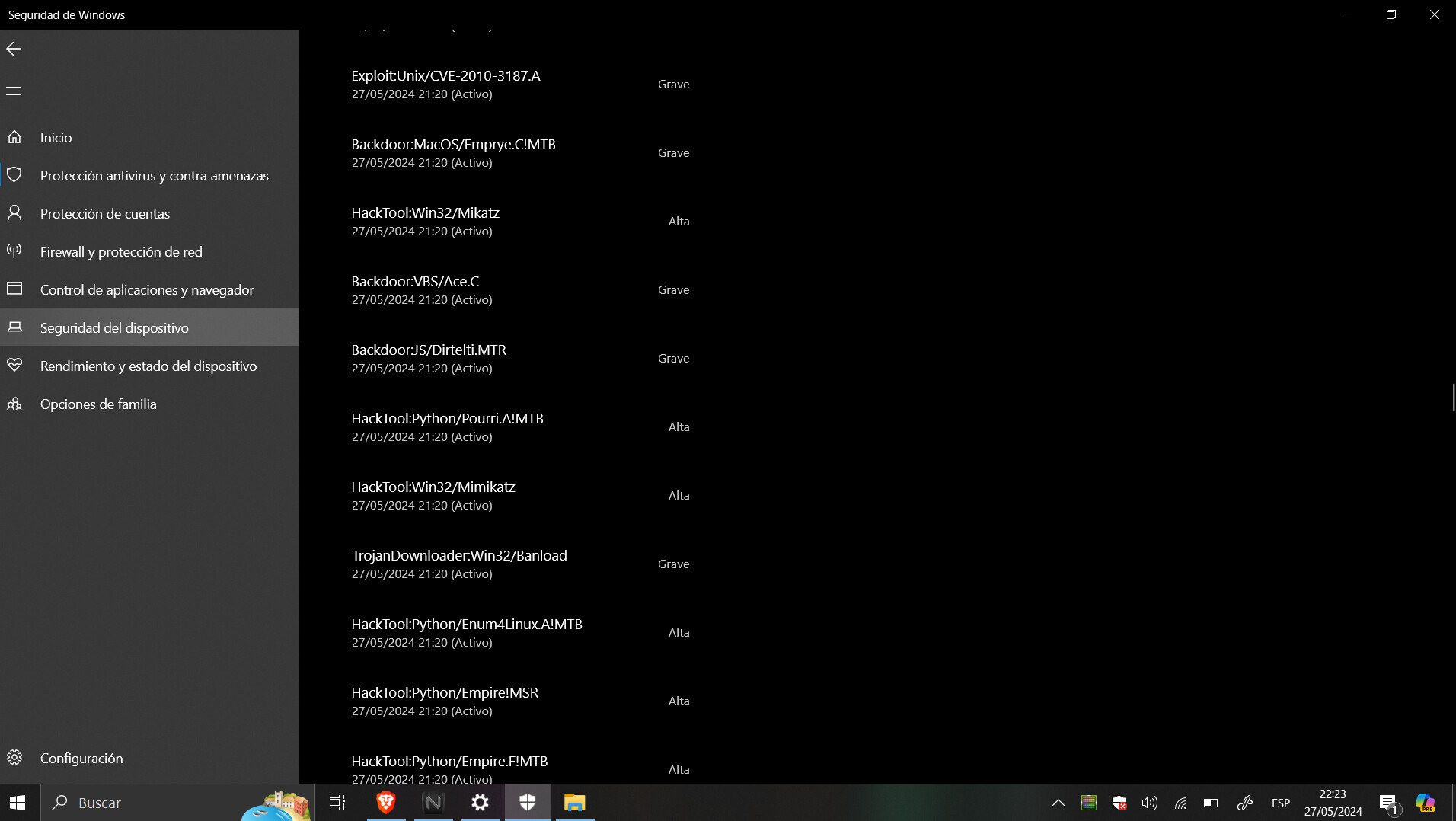Open Rendimiento y estado del dispositivo

pos(149,366)
